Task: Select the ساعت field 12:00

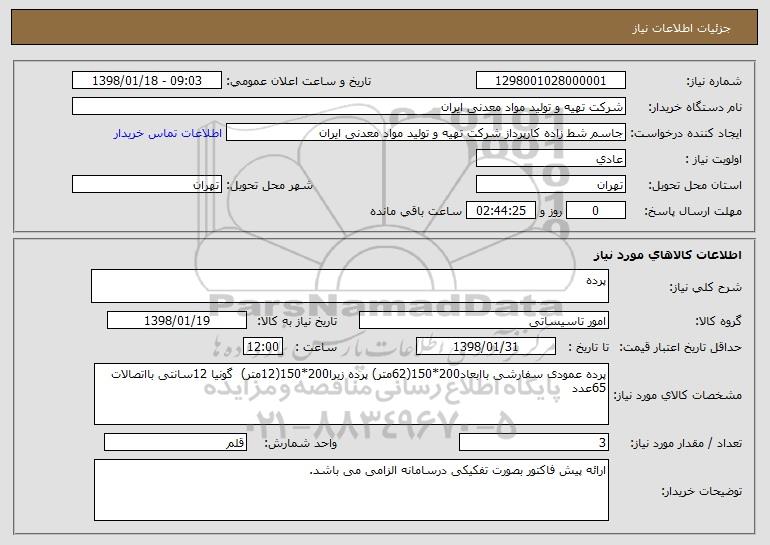Action: pyautogui.click(x=263, y=347)
